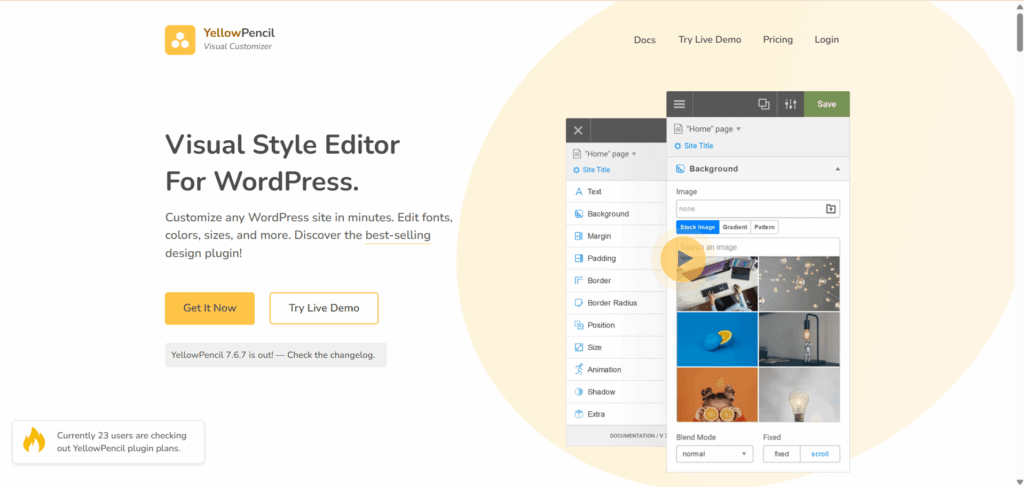
Task: Click the Search an image field
Action: click(758, 247)
